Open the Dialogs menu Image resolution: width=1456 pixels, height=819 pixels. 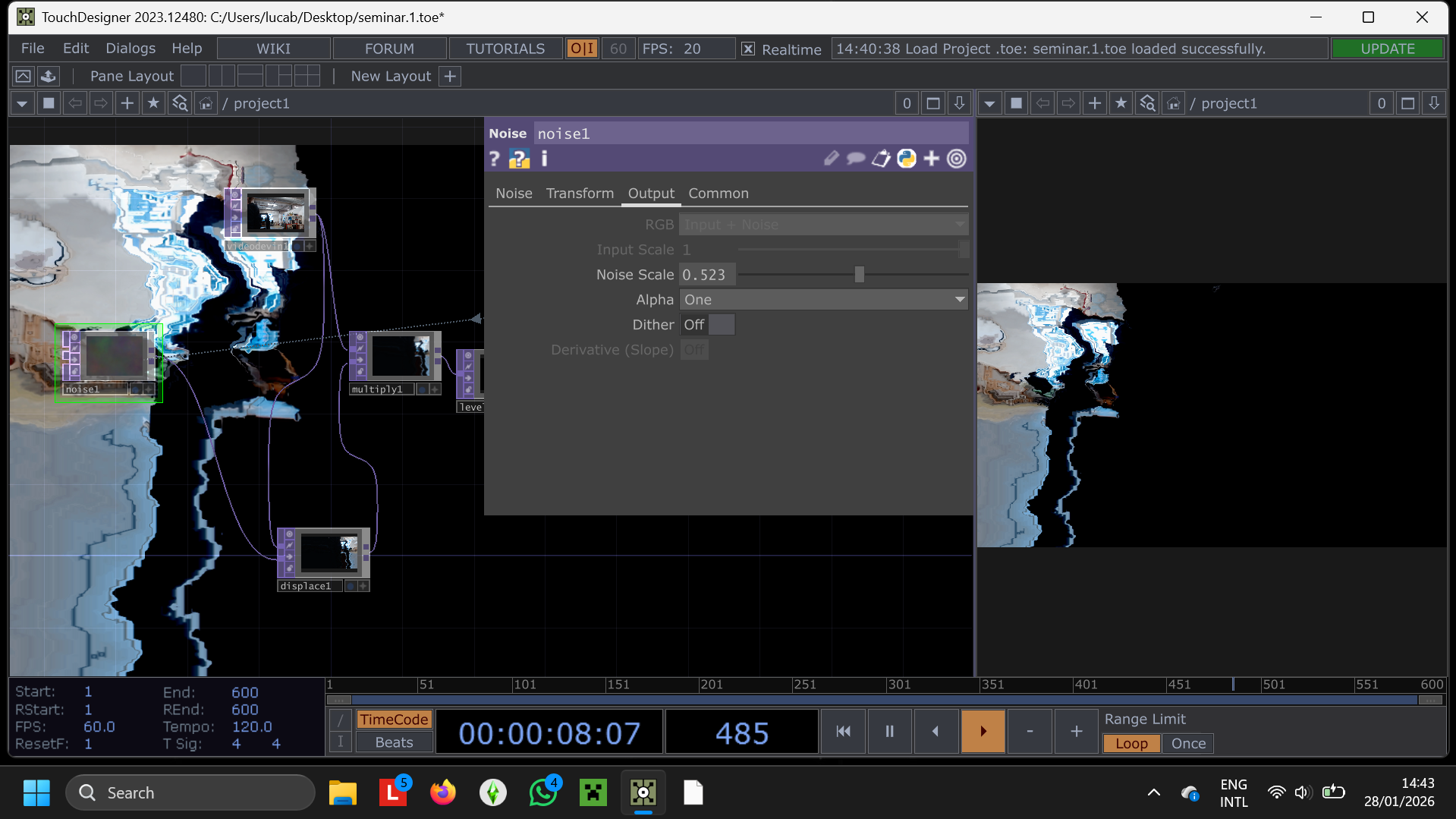point(131,49)
